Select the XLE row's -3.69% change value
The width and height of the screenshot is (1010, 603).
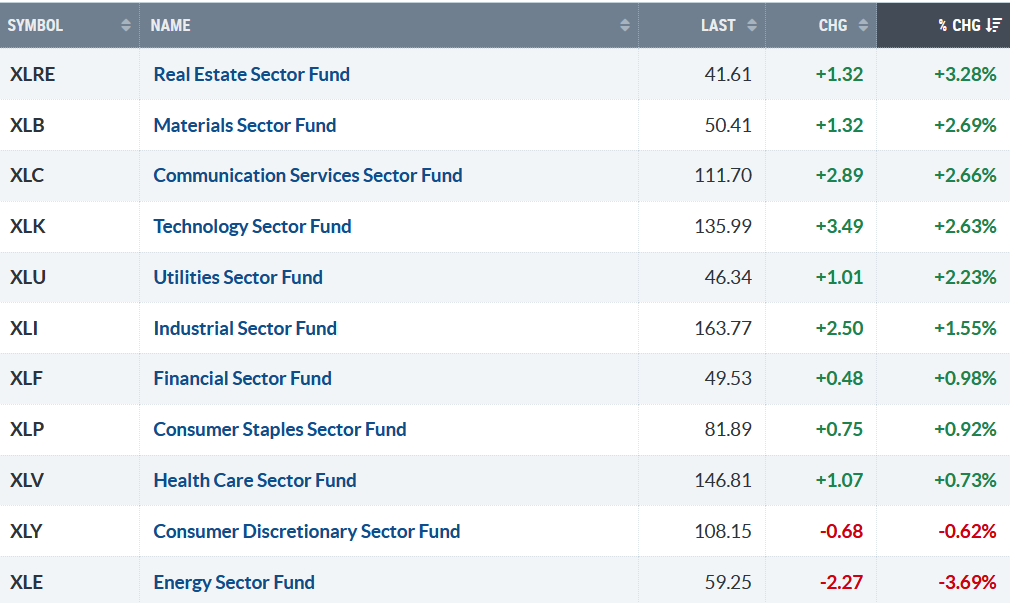pyautogui.click(x=967, y=582)
